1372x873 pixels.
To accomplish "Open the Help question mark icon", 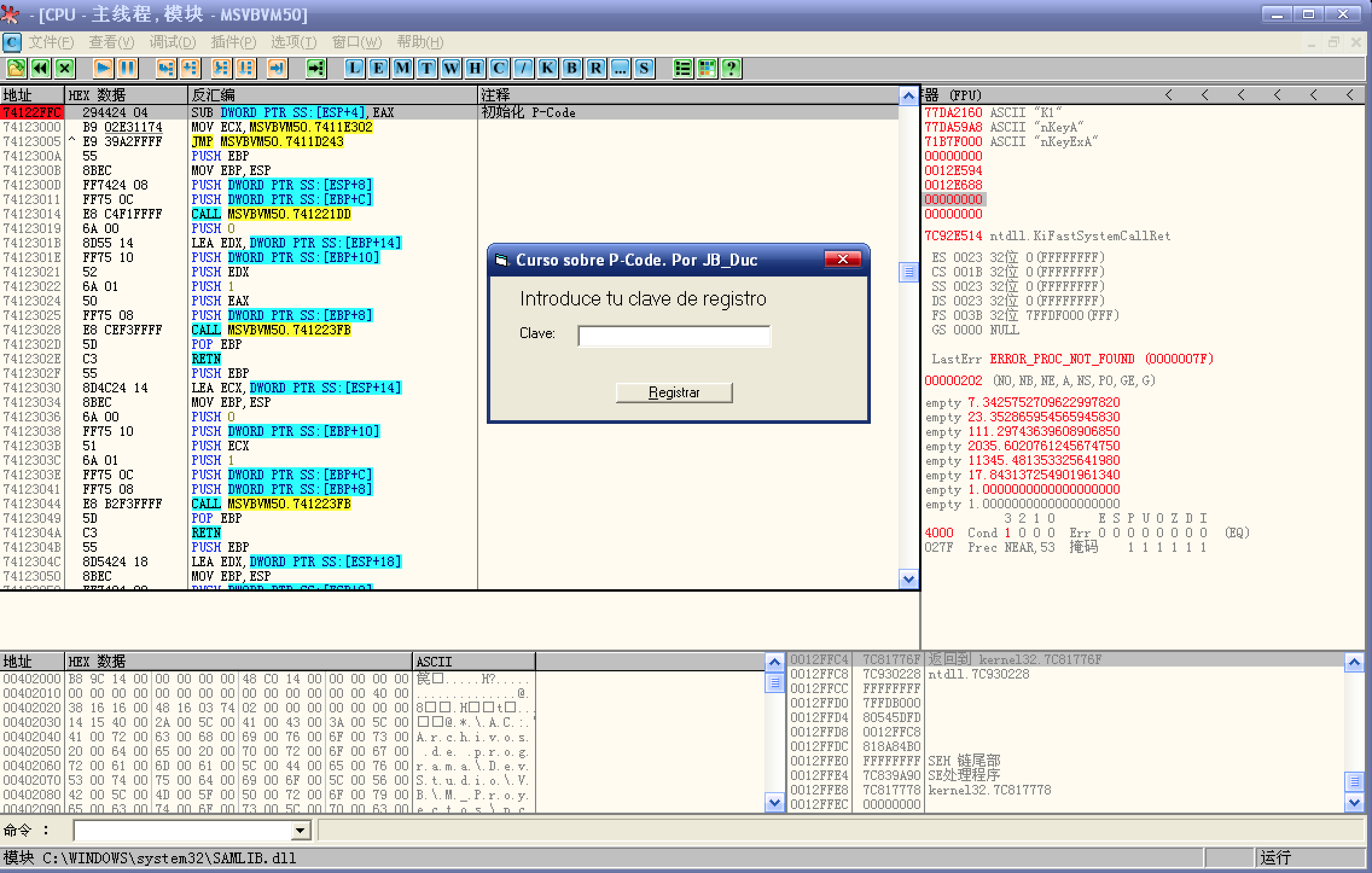I will (731, 68).
